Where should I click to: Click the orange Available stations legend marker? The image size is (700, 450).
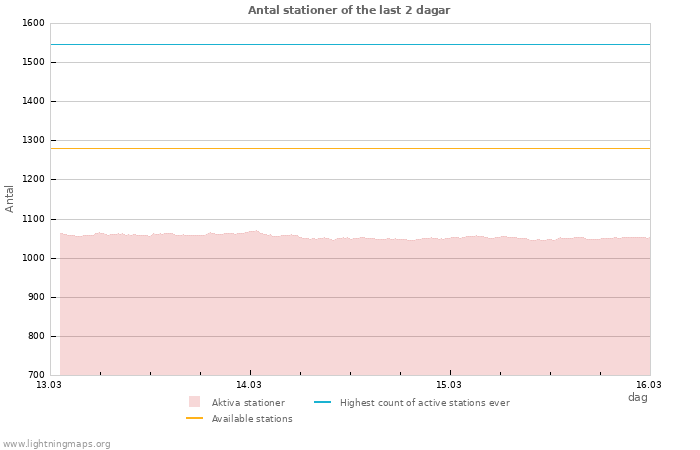[x=194, y=418]
